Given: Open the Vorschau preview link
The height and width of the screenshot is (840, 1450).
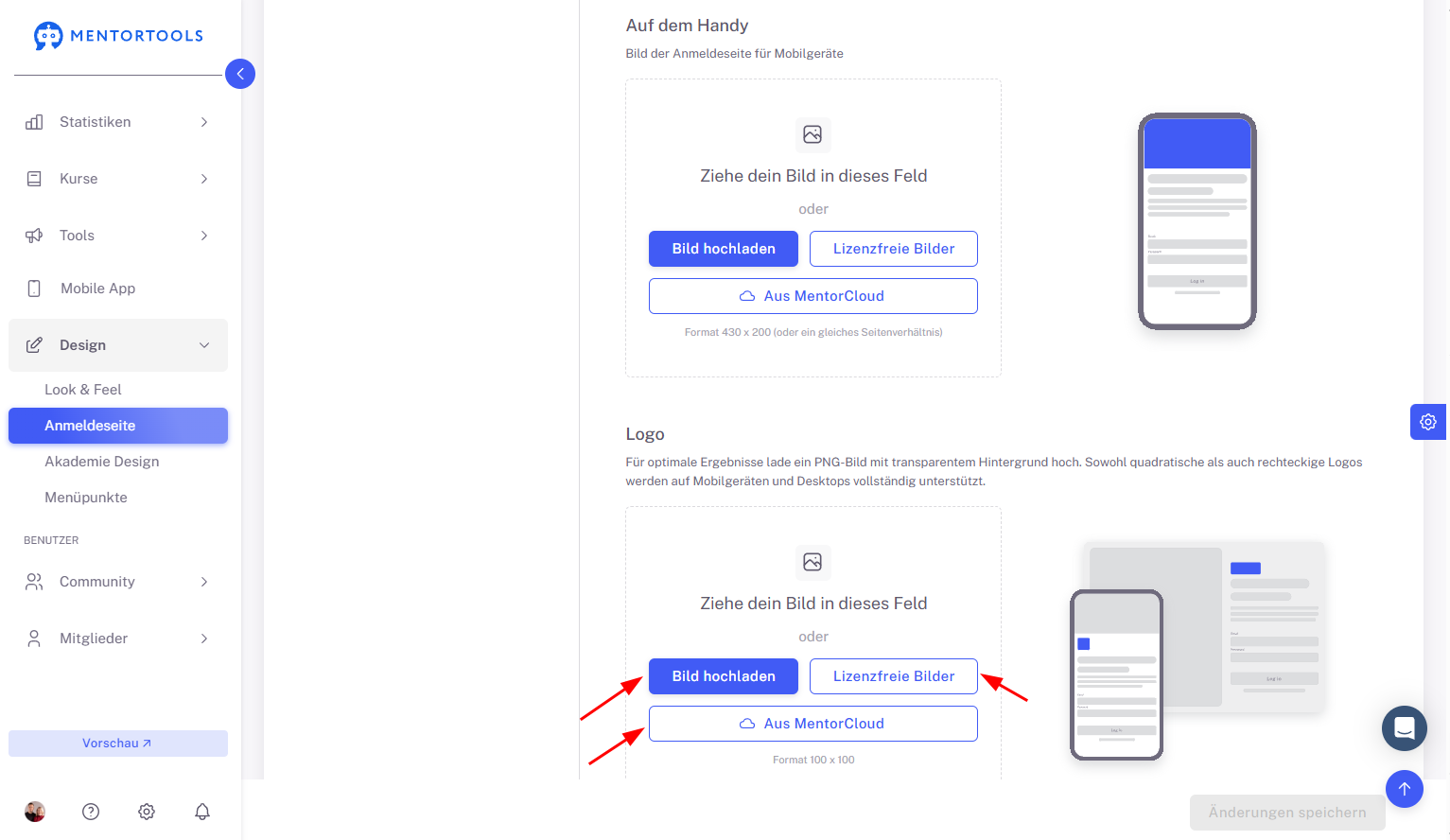Looking at the screenshot, I should tap(118, 744).
